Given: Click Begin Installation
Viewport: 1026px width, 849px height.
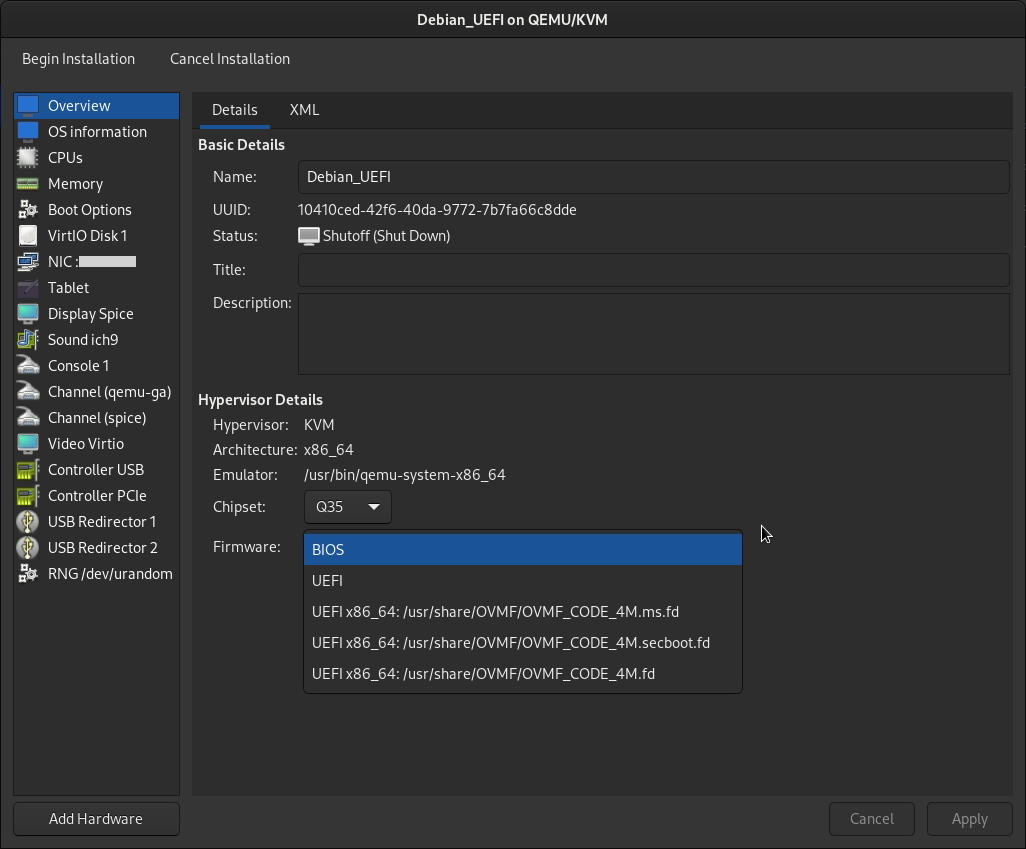Looking at the screenshot, I should click(78, 59).
